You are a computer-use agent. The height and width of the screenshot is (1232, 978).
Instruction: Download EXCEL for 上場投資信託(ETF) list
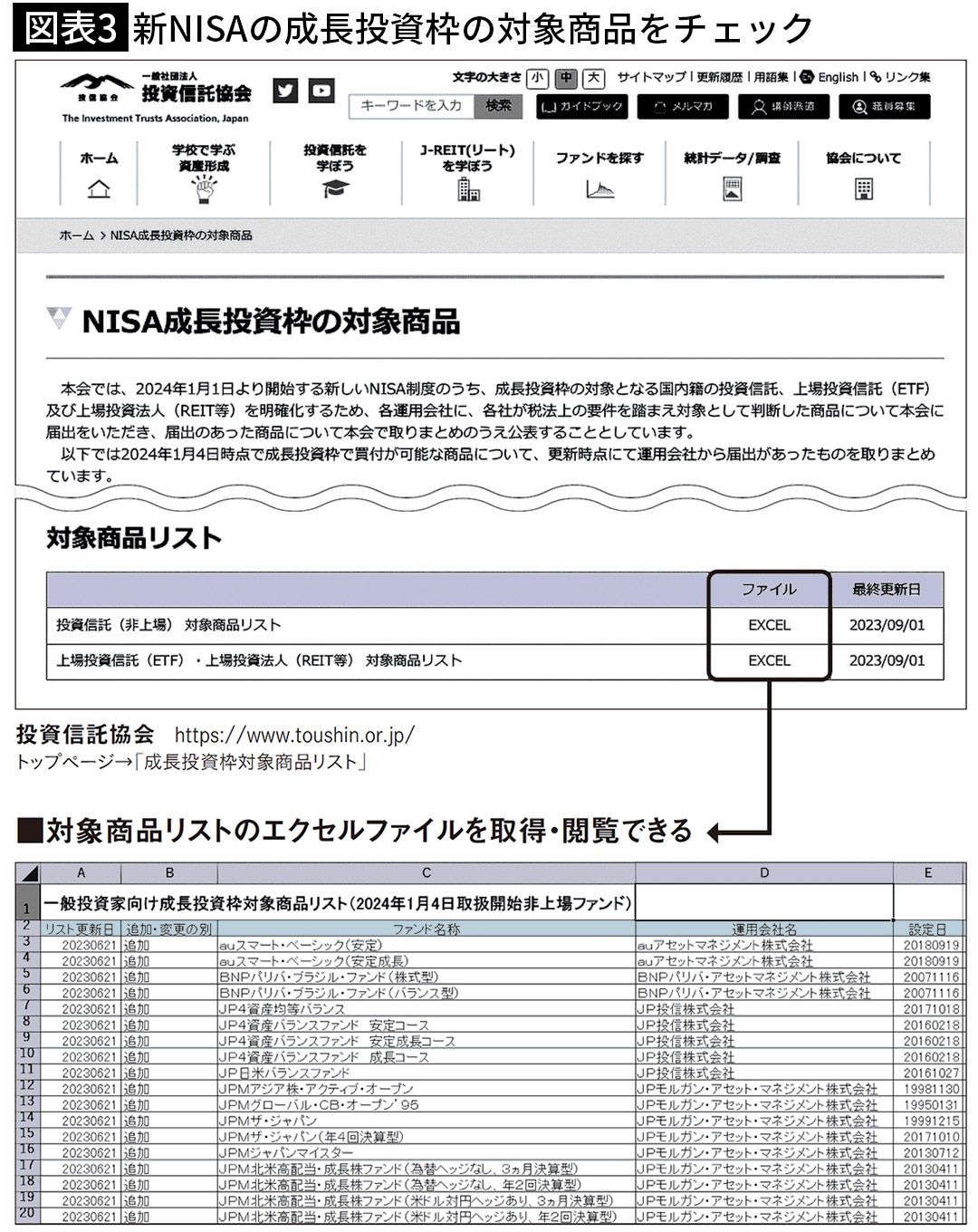coord(769,660)
